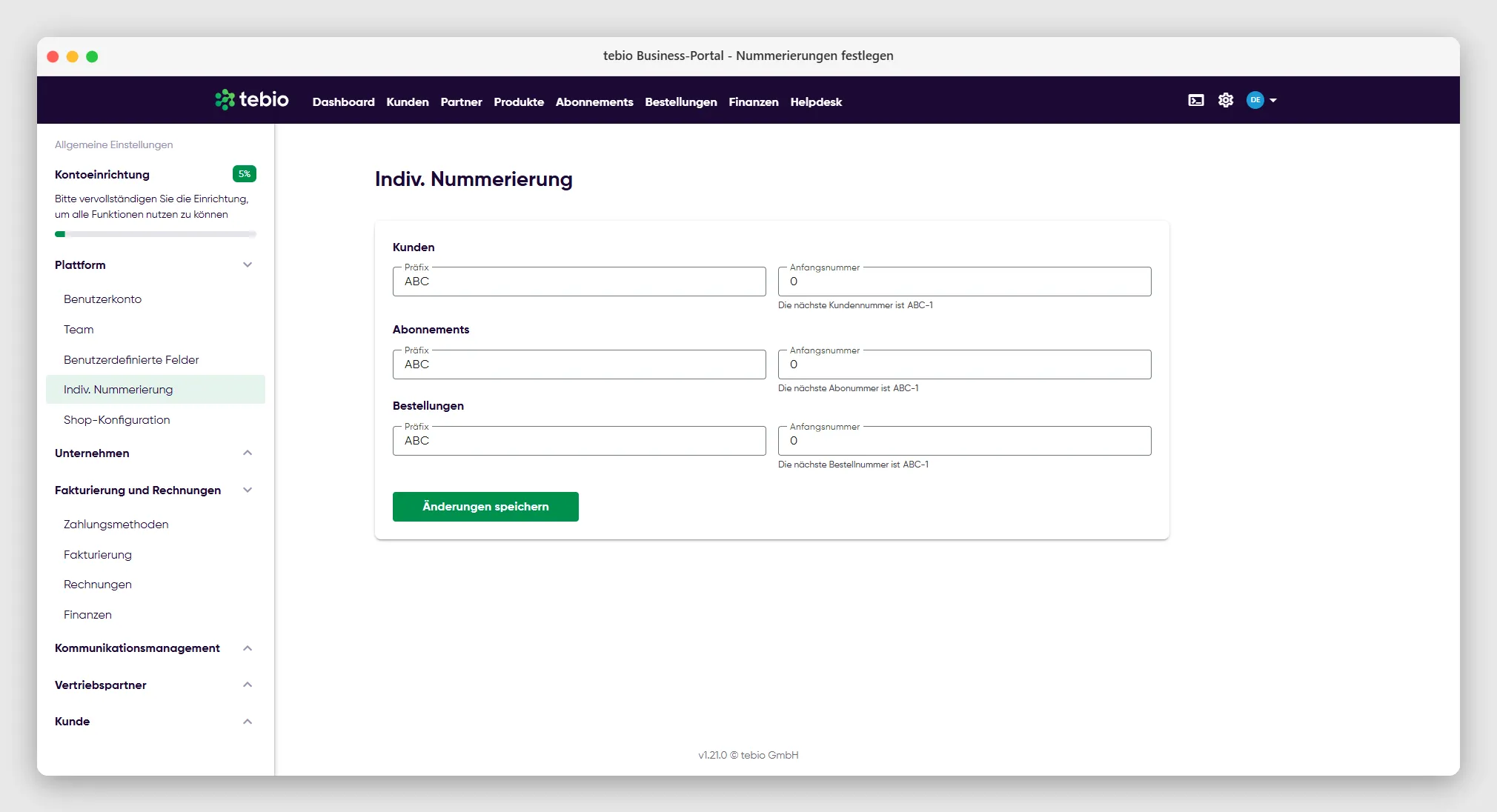Screen dimensions: 1497x812
Task: Open Rechnungen in the sidebar
Action: point(98,585)
